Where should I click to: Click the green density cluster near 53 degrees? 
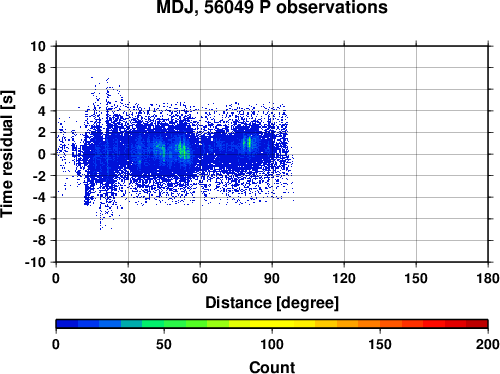point(183,150)
